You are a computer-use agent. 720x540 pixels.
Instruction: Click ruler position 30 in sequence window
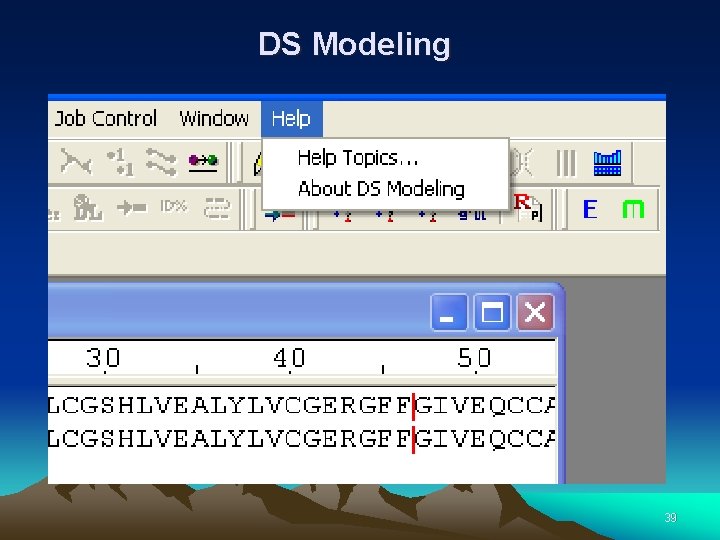coord(103,357)
